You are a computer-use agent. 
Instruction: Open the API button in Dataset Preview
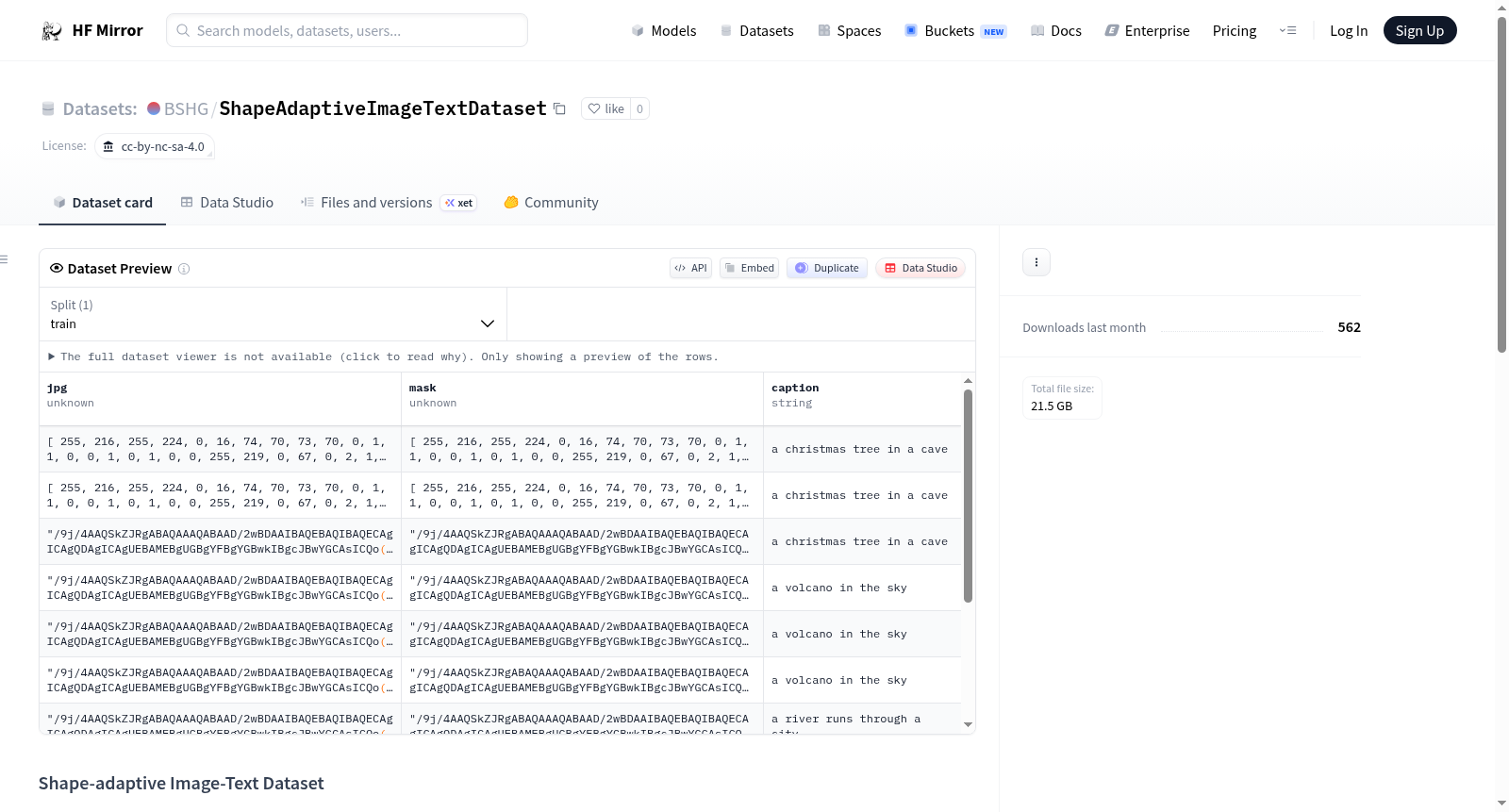(690, 268)
